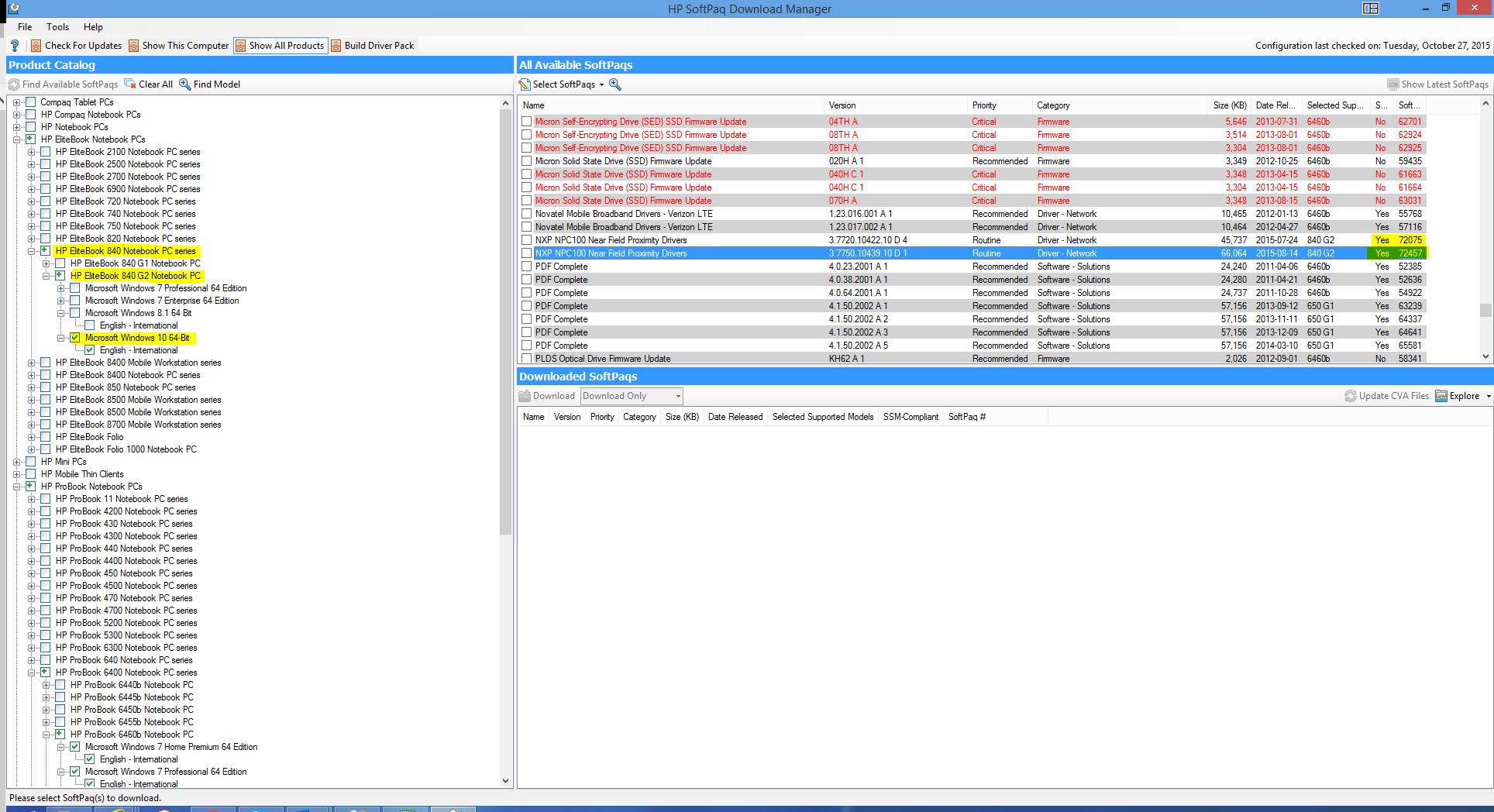The height and width of the screenshot is (812, 1494).
Task: Expand HP EliteBook 850 Notebook PC series
Action: pyautogui.click(x=31, y=387)
